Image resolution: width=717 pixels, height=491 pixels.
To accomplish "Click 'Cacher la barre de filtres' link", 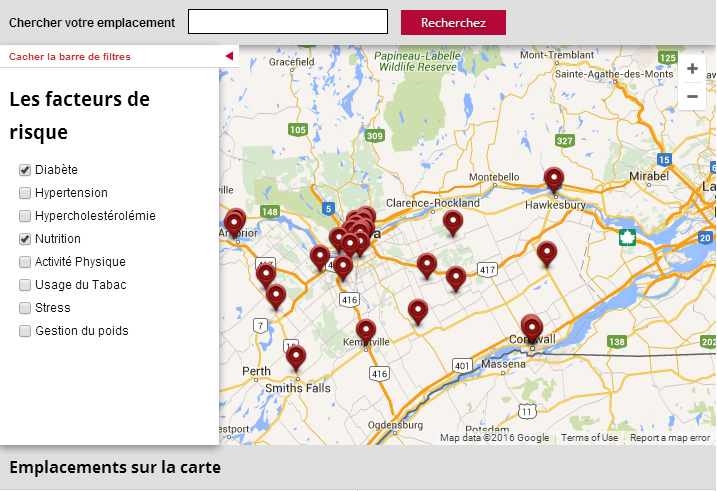I will click(x=70, y=57).
